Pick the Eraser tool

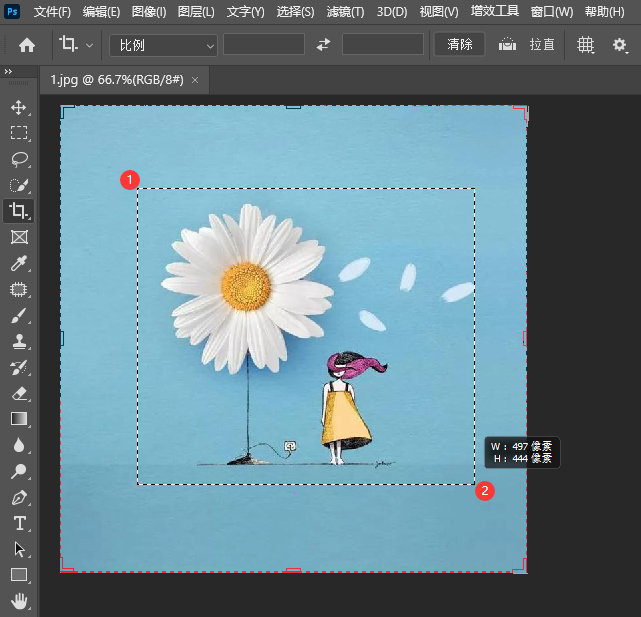coord(18,393)
